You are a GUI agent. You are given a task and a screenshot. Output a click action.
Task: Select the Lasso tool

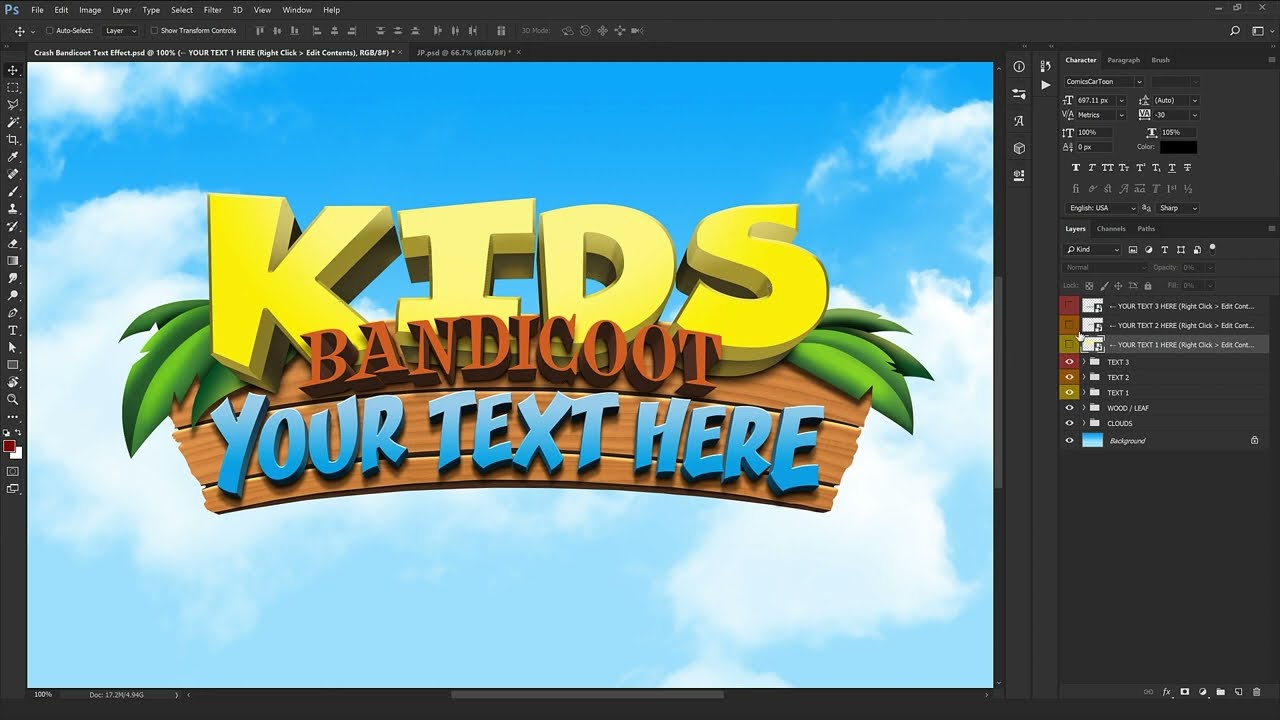pos(13,105)
